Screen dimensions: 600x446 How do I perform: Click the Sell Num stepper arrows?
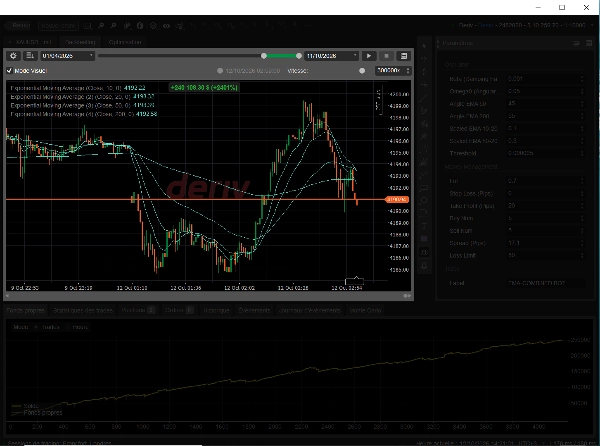(x=582, y=231)
